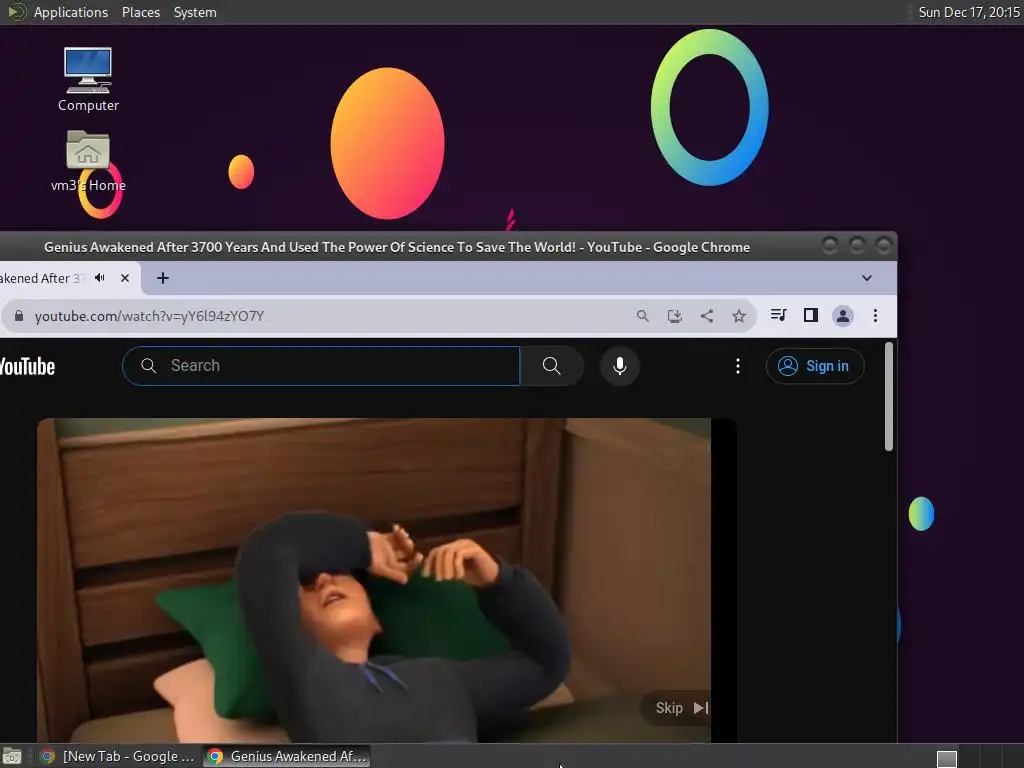Focus the YouTube Search field
Screen dimensions: 1024x768
(321, 366)
